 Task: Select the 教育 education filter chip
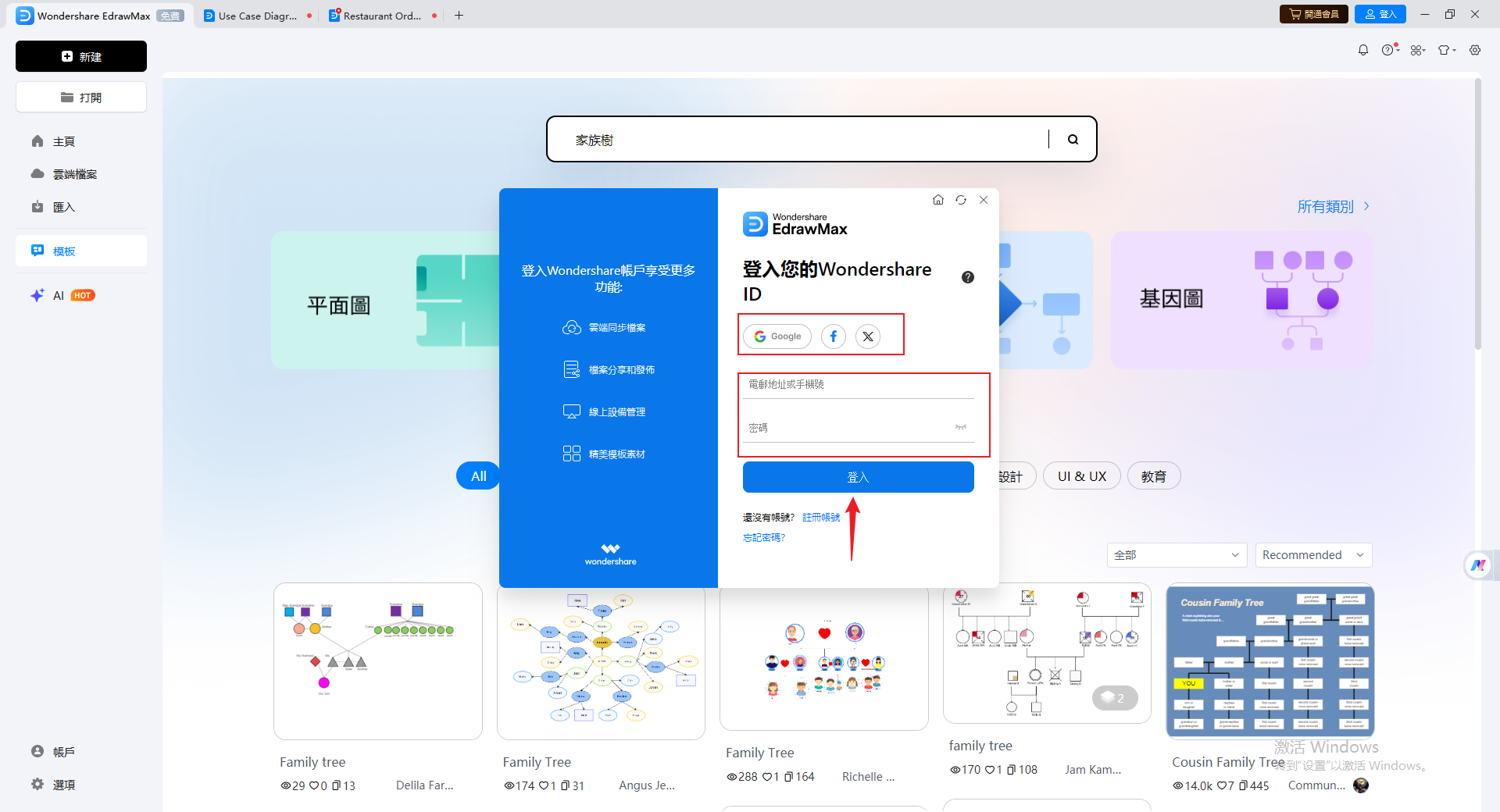[1154, 476]
